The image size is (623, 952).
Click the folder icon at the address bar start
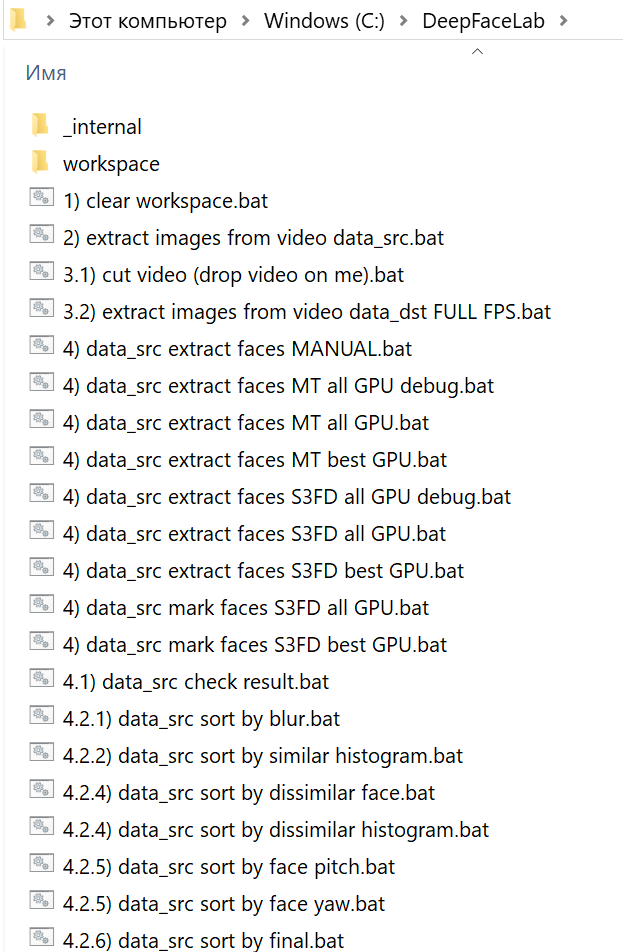coord(17,20)
